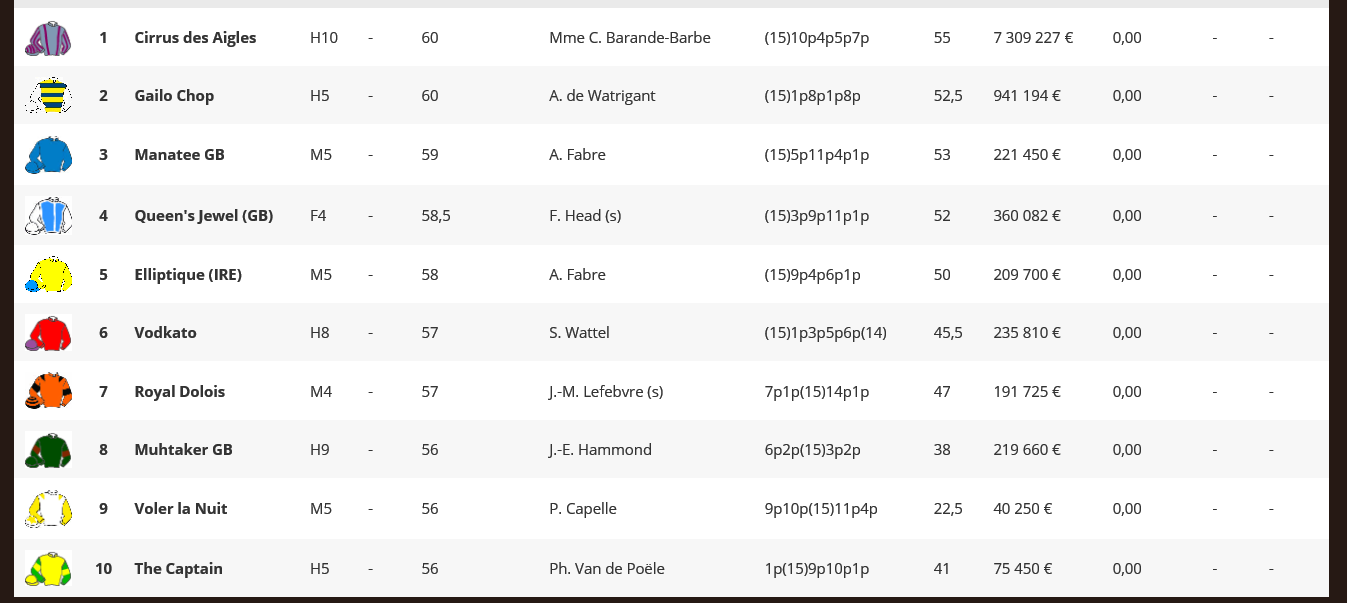Open the Gailo Chop horse entry
The width and height of the screenshot is (1348, 603).
point(174,96)
